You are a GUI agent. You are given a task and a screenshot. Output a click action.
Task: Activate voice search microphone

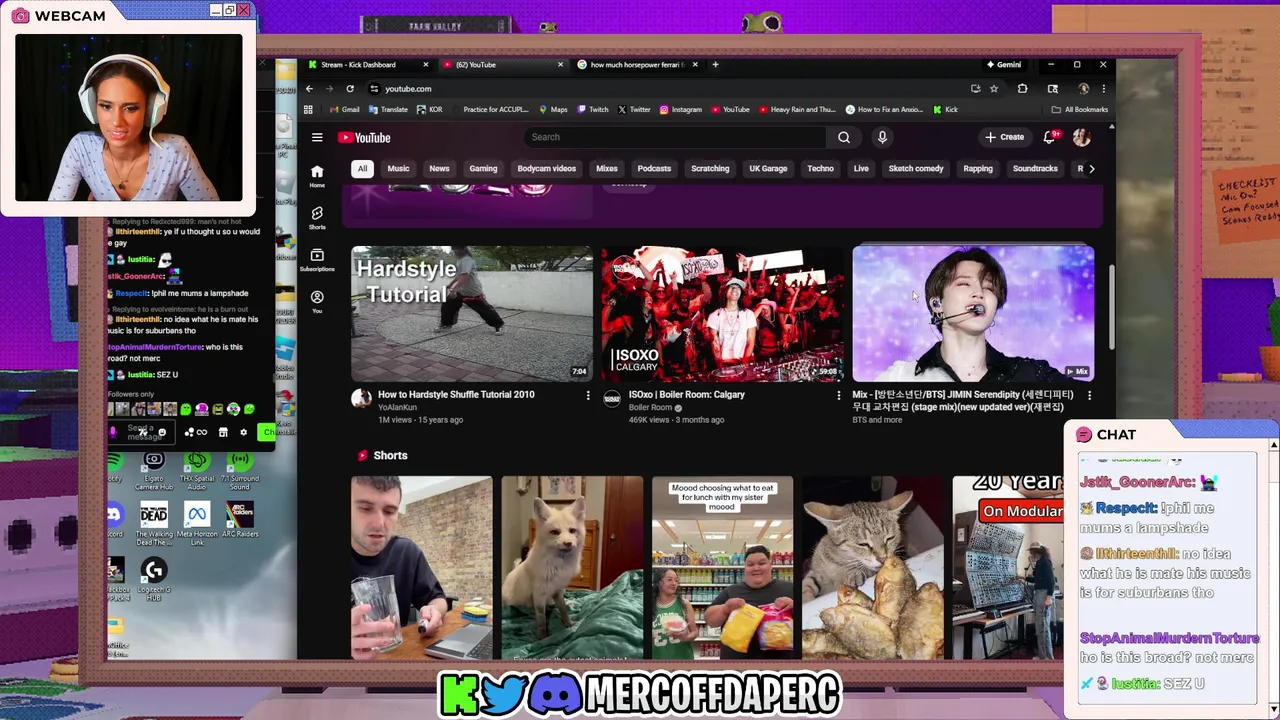coord(882,137)
